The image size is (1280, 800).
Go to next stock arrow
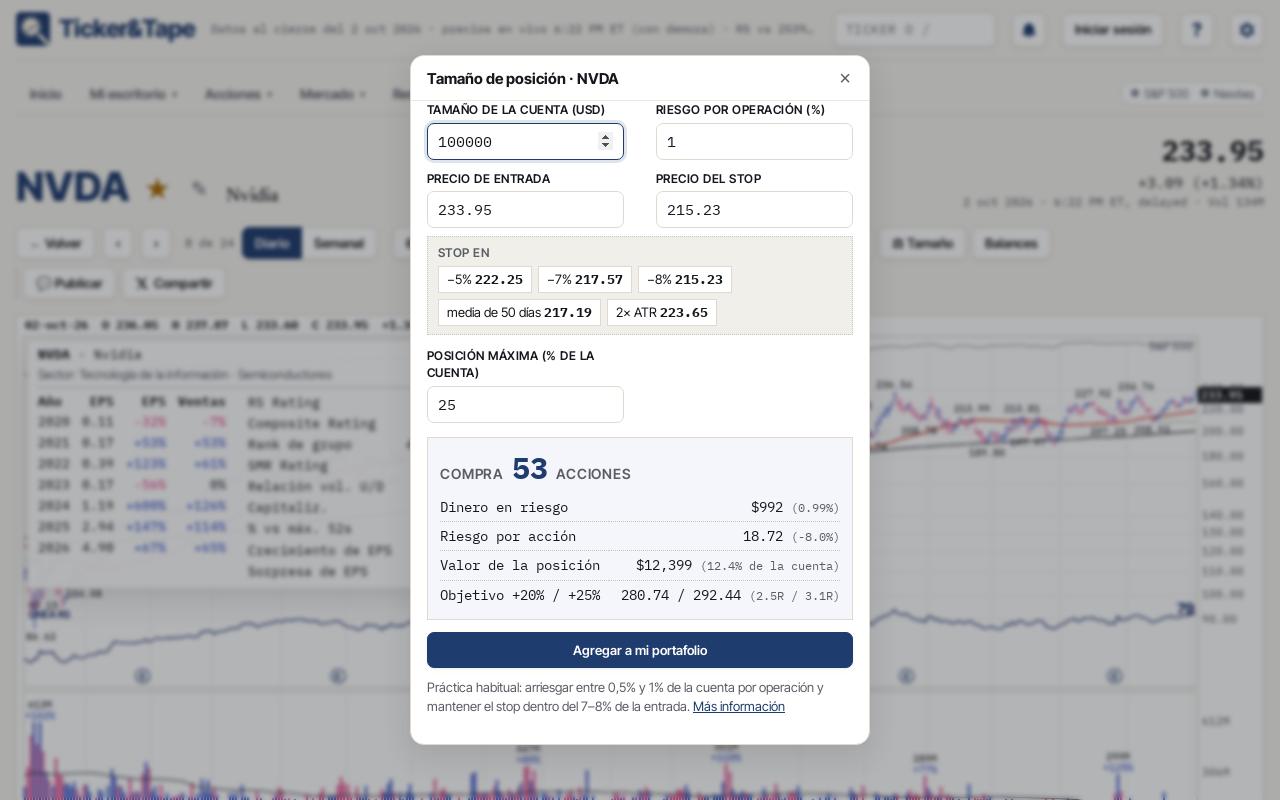point(155,243)
